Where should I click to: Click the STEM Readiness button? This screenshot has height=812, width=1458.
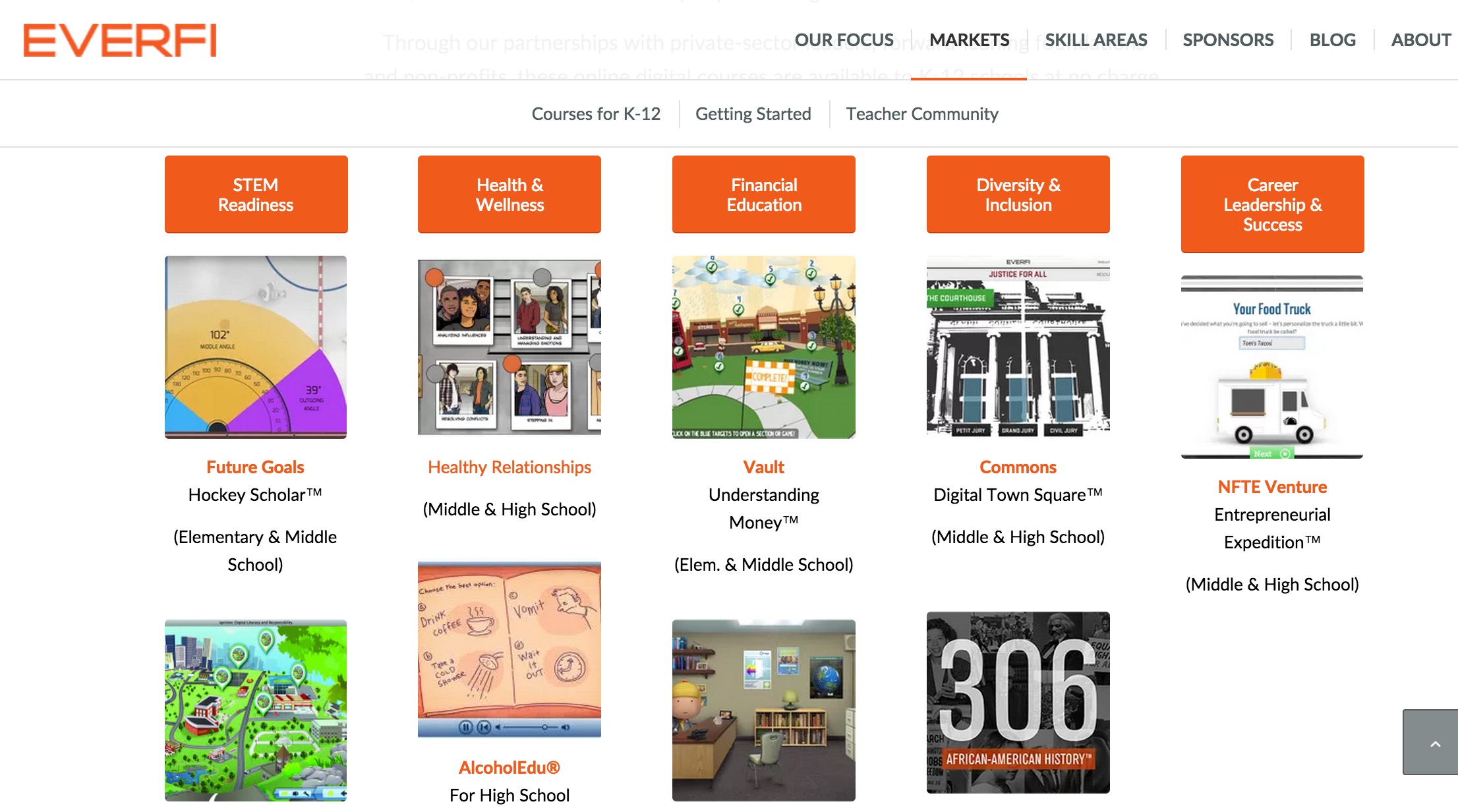(x=256, y=194)
